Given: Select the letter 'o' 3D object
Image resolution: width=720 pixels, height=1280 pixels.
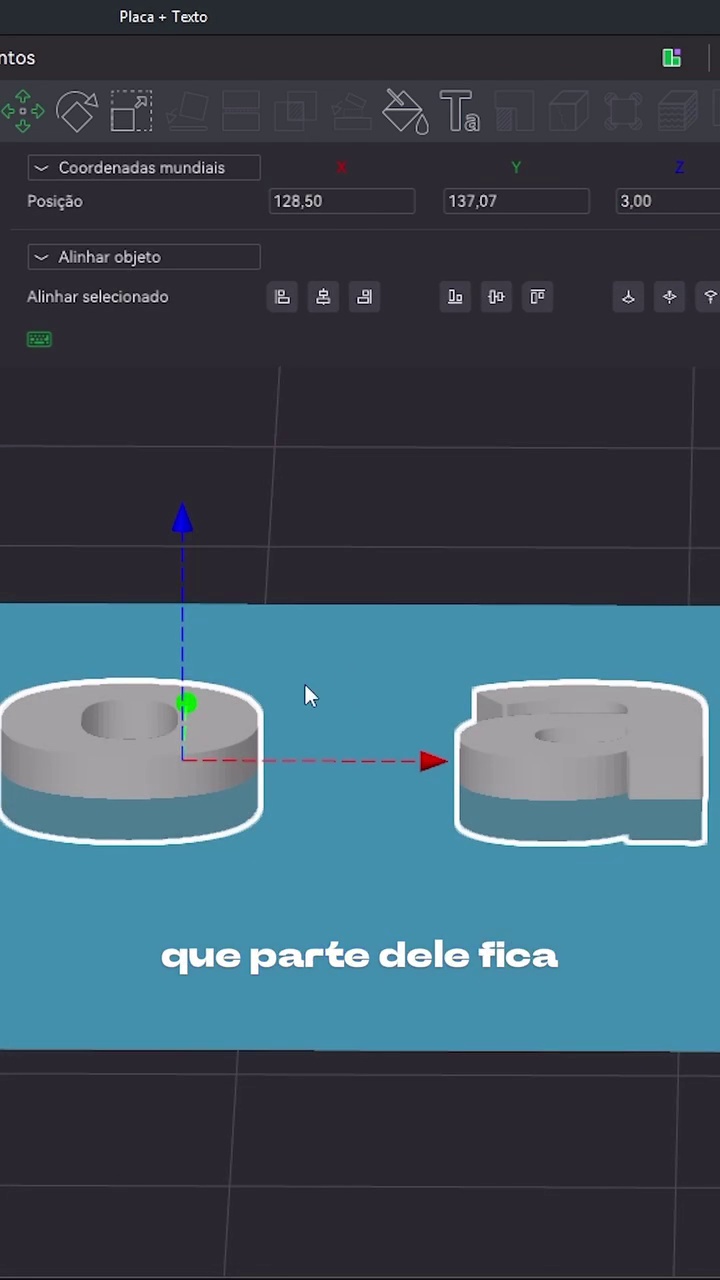Looking at the screenshot, I should click(131, 761).
